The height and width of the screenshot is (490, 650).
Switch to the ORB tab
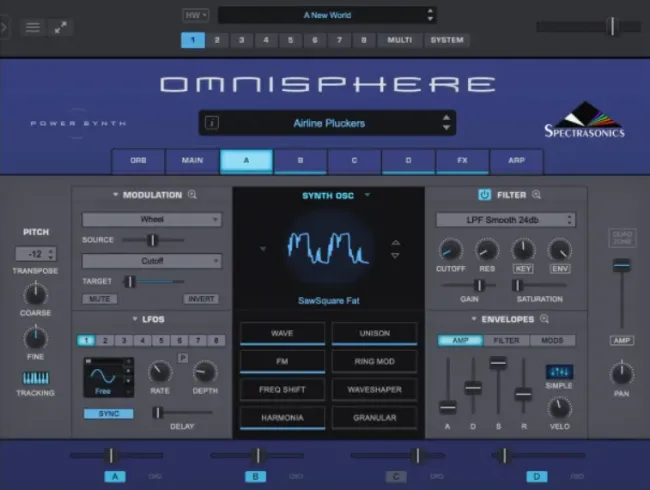click(x=138, y=160)
